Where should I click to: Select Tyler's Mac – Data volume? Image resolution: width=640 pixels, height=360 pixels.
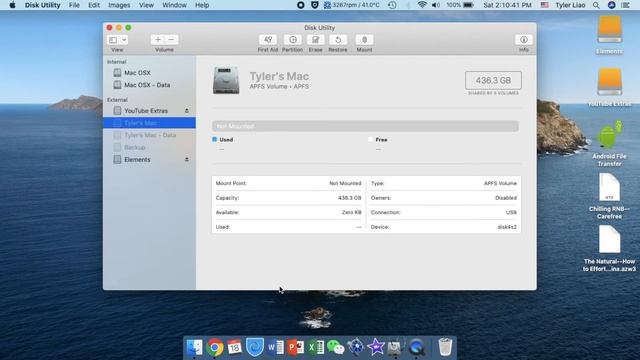coord(149,135)
